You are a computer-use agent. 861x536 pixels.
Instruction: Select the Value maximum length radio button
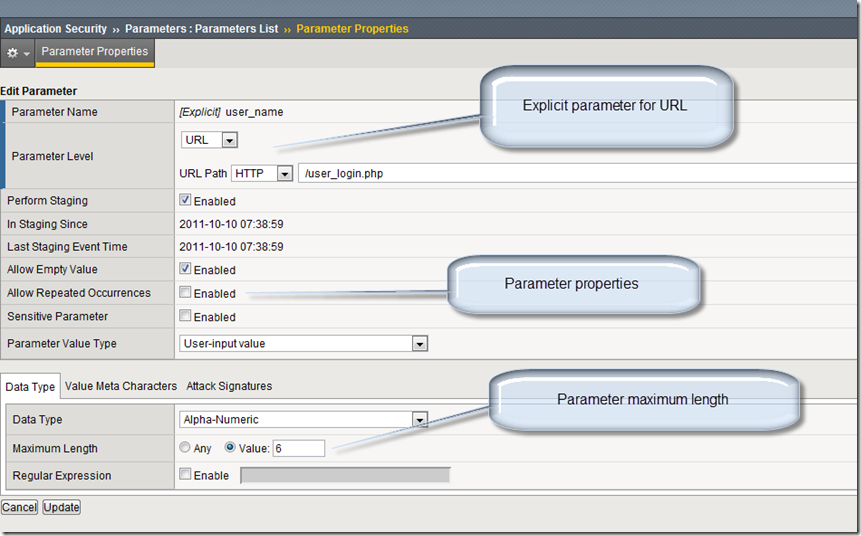230,448
